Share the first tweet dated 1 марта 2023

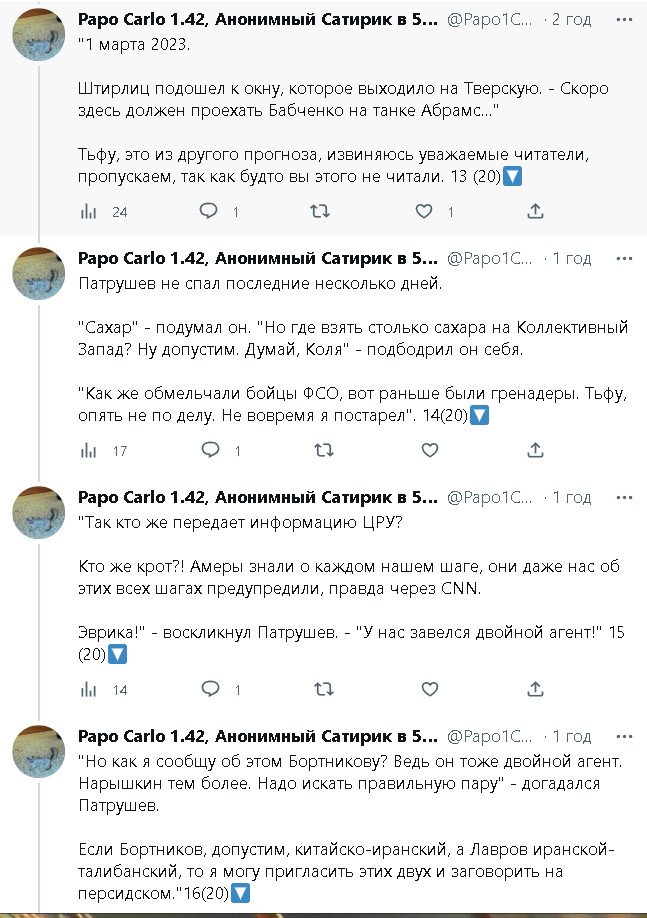(536, 211)
